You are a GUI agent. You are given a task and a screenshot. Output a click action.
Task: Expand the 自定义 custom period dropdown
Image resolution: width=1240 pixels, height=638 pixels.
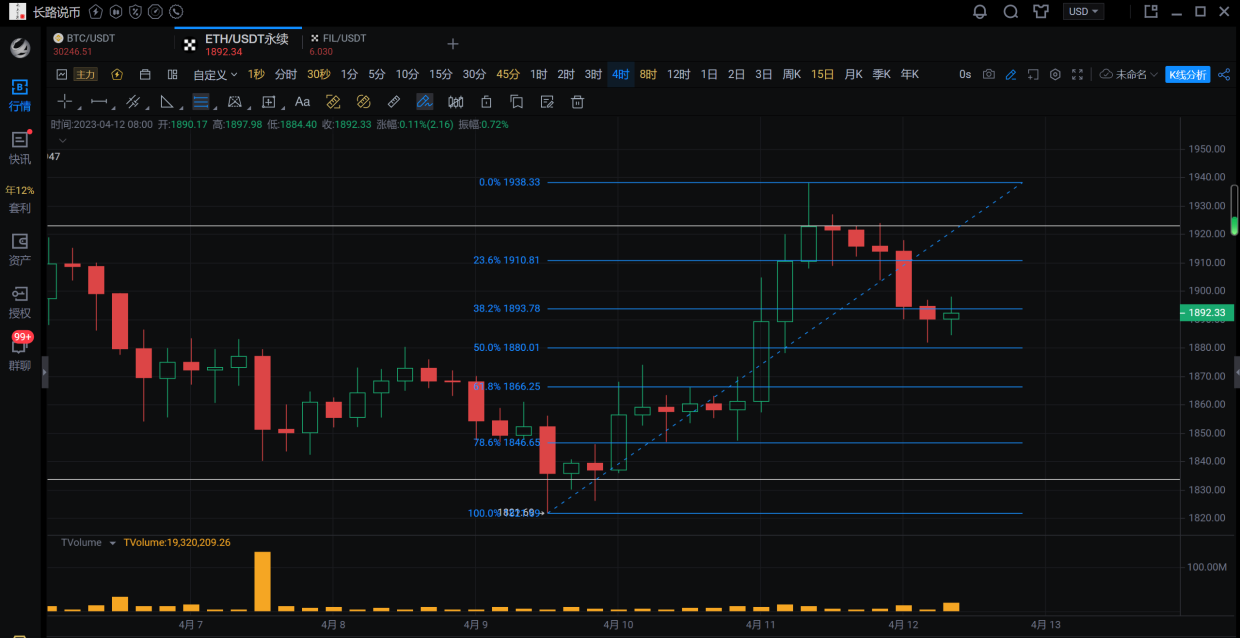coord(215,75)
